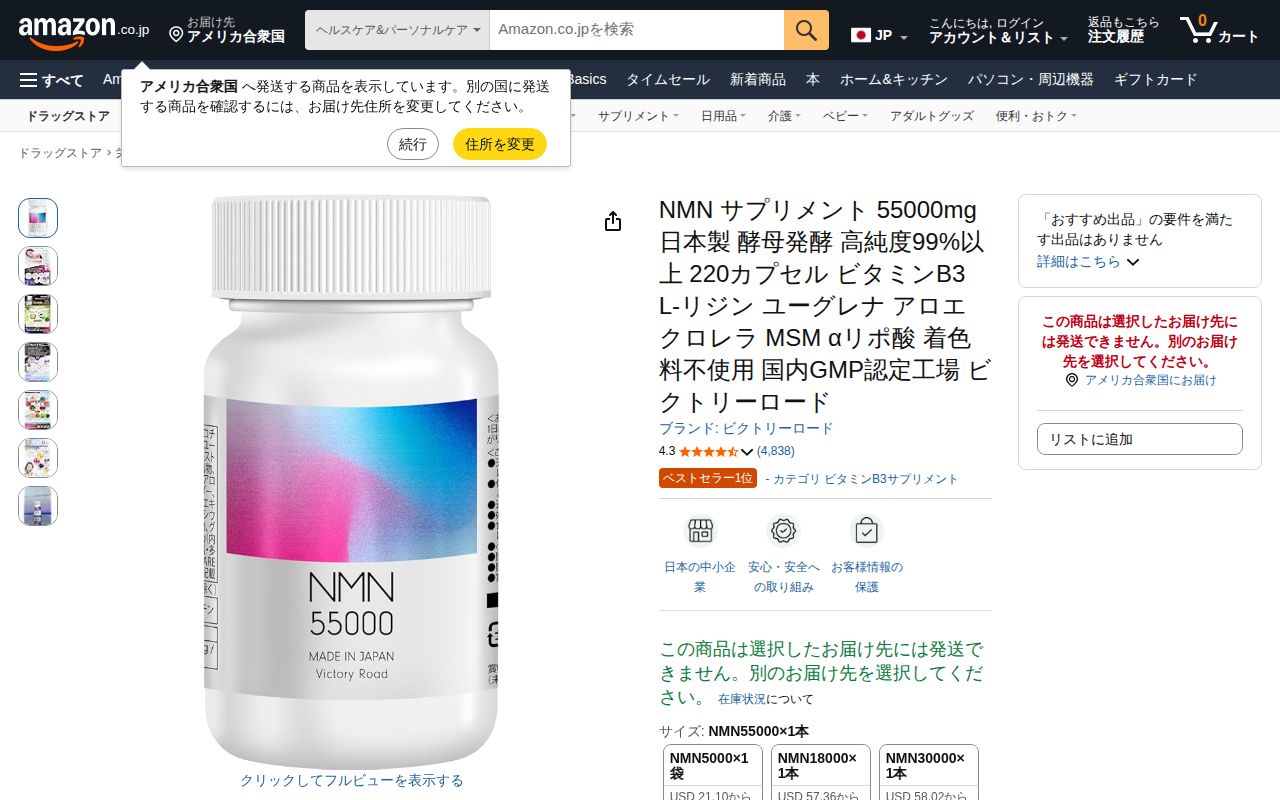Click the お届け先 location pin in header
The image size is (1280, 800).
pyautogui.click(x=176, y=35)
